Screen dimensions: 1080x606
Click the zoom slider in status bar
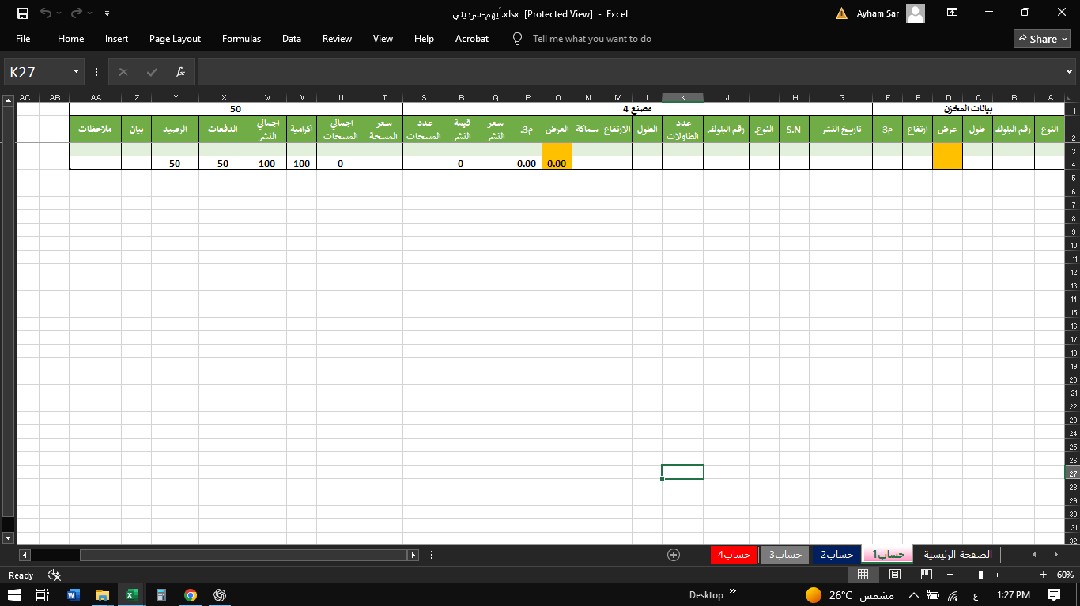coord(982,575)
